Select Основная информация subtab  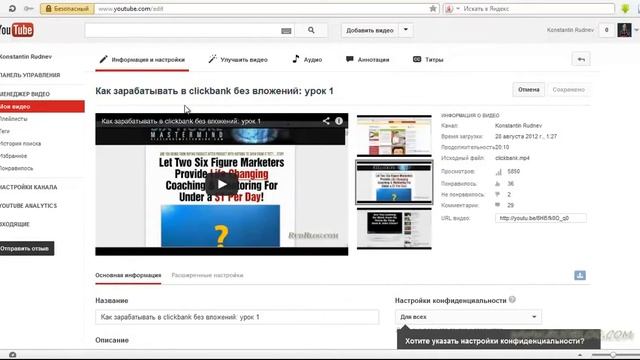tap(128, 275)
